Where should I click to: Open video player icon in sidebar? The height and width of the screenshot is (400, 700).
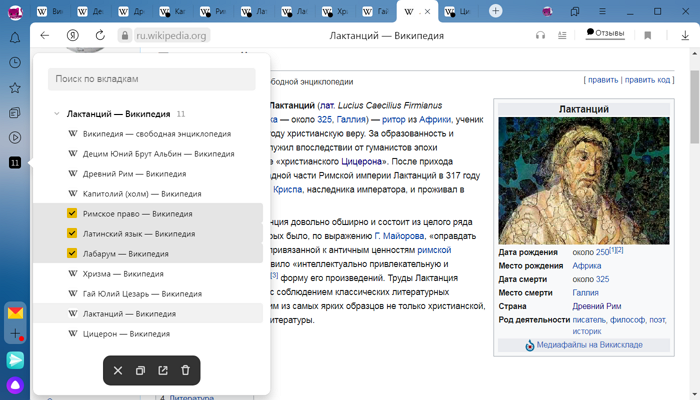(x=15, y=138)
